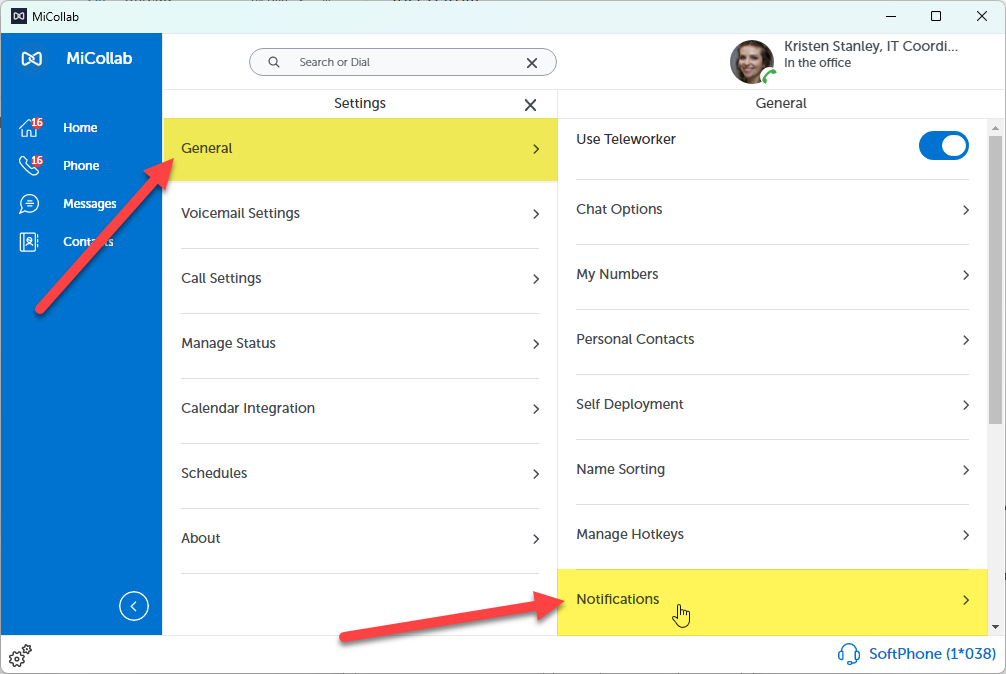
Task: Expand Self Deployment chevron
Action: point(966,405)
